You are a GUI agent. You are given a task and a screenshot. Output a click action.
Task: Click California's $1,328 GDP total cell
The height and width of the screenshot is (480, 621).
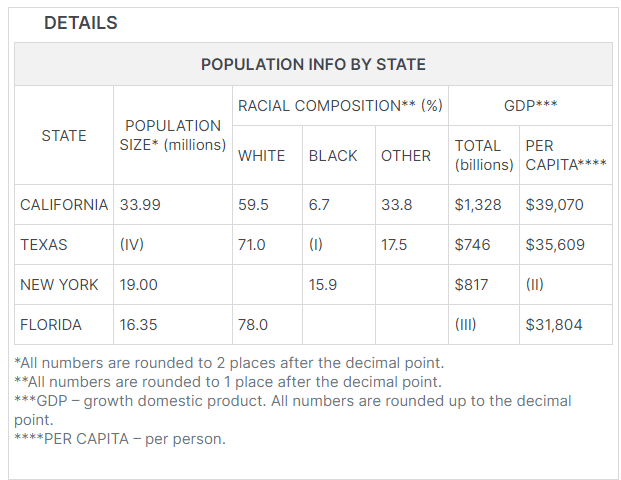click(476, 205)
